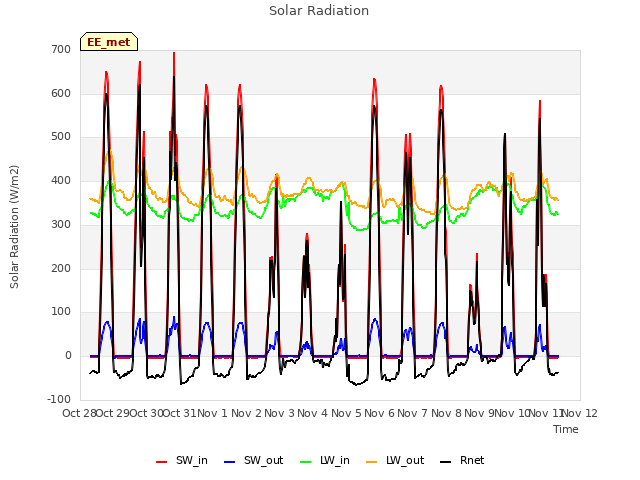Image resolution: width=640 pixels, height=480 pixels.
Task: Click the green LW_in legend swatch
Action: 306,462
